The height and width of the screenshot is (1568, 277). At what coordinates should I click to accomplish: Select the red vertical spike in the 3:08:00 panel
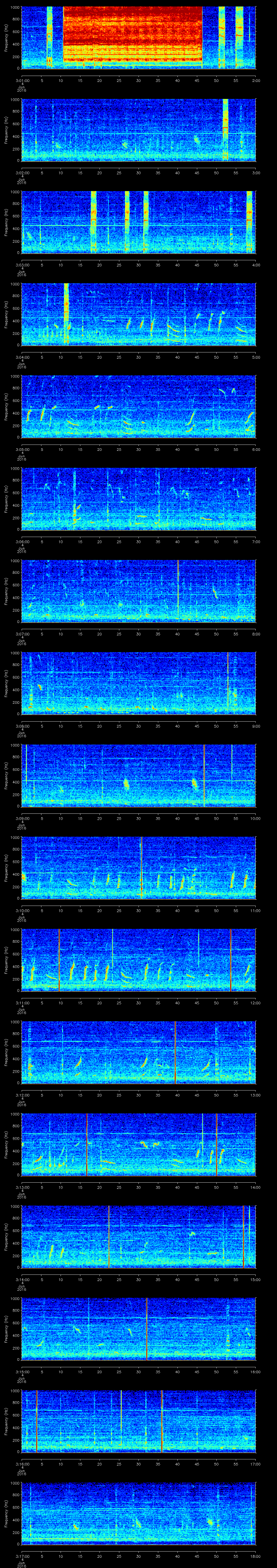[x=228, y=680]
